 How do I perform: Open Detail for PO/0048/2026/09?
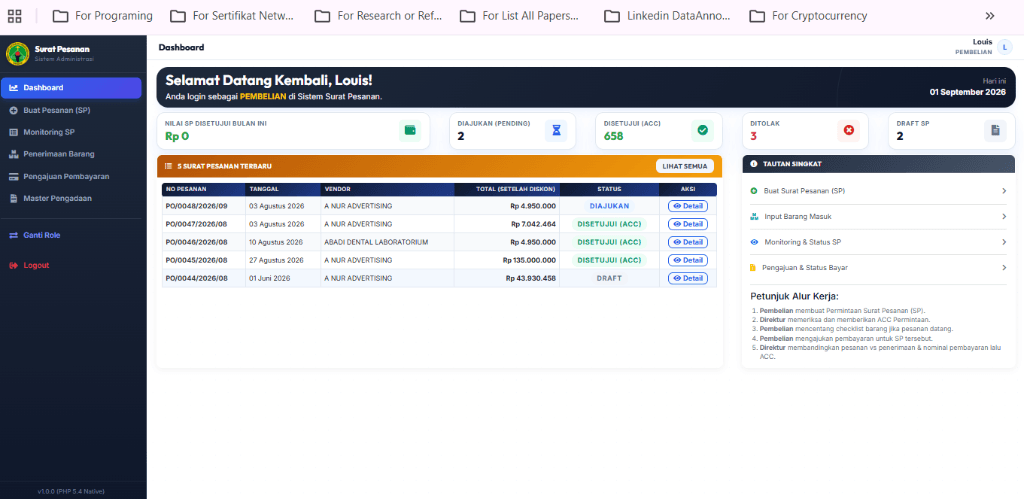click(688, 206)
